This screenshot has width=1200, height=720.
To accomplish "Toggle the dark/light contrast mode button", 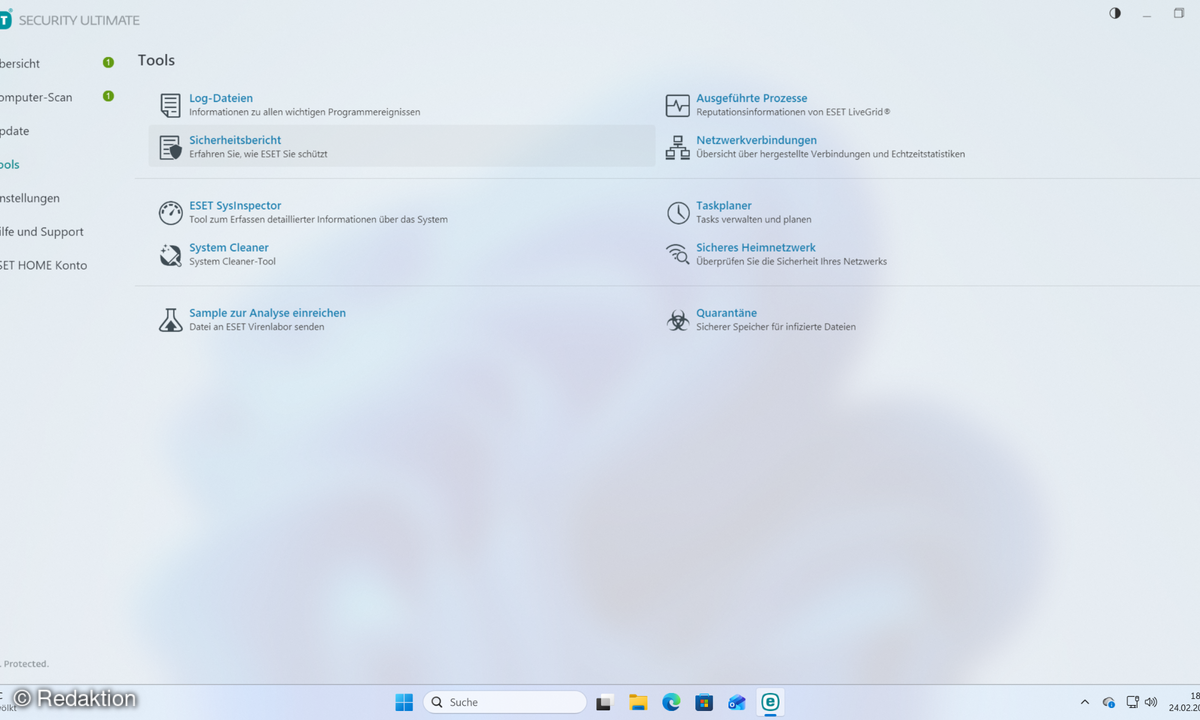I will tap(1115, 13).
